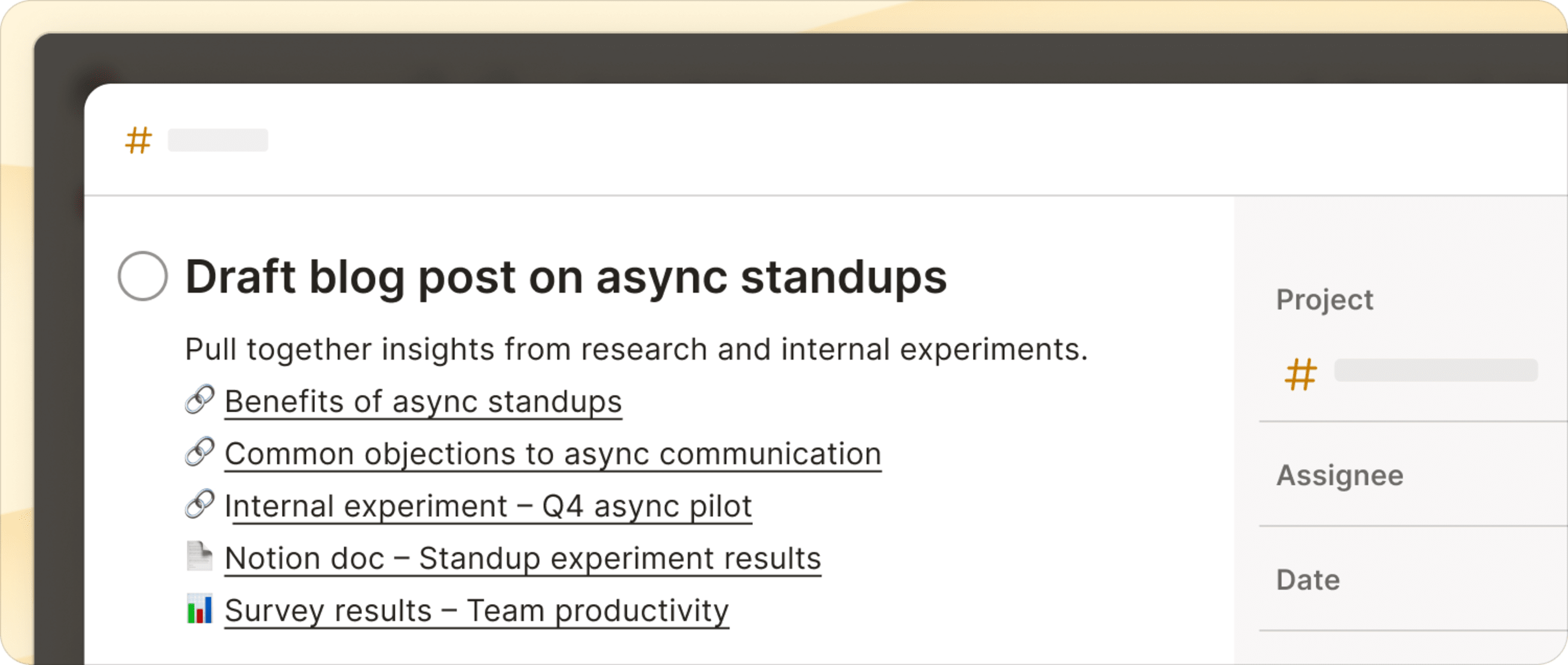This screenshot has height=665, width=1568.
Task: Click the link icon for Q4 async pilot
Action: click(201, 505)
